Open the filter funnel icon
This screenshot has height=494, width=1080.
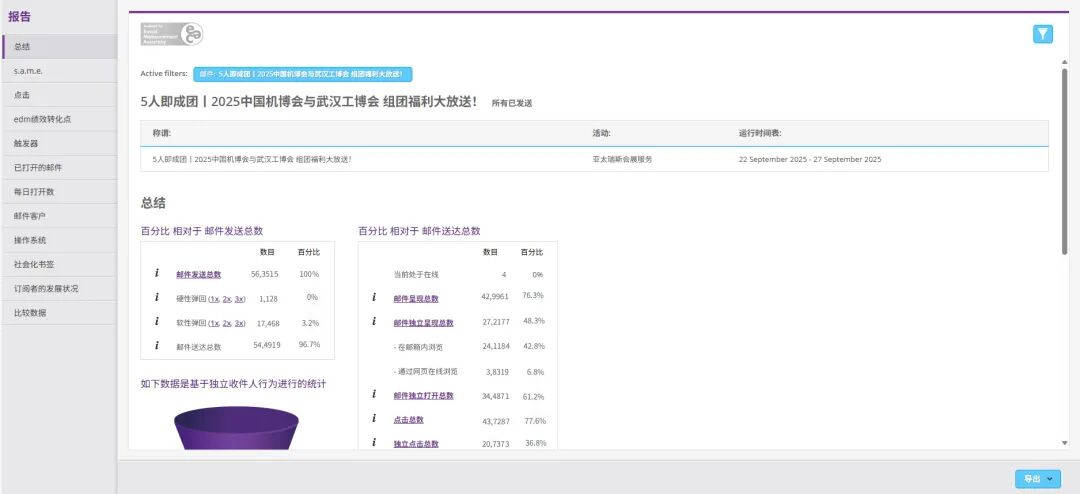(x=1043, y=34)
